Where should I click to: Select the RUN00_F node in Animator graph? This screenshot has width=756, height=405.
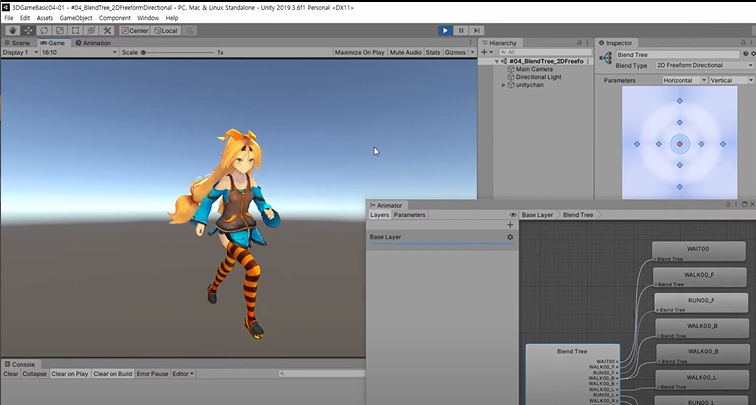[702, 302]
